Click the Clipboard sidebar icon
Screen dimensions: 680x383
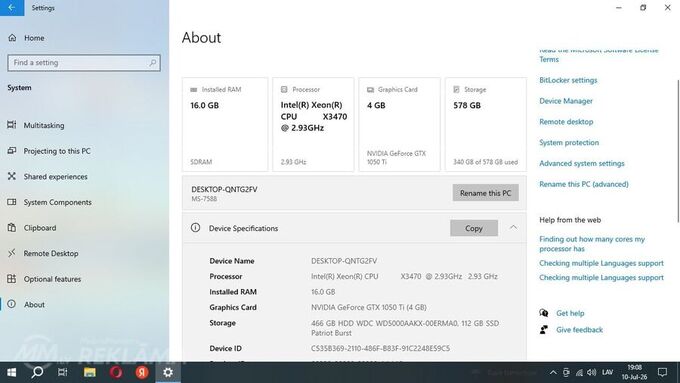[12, 227]
